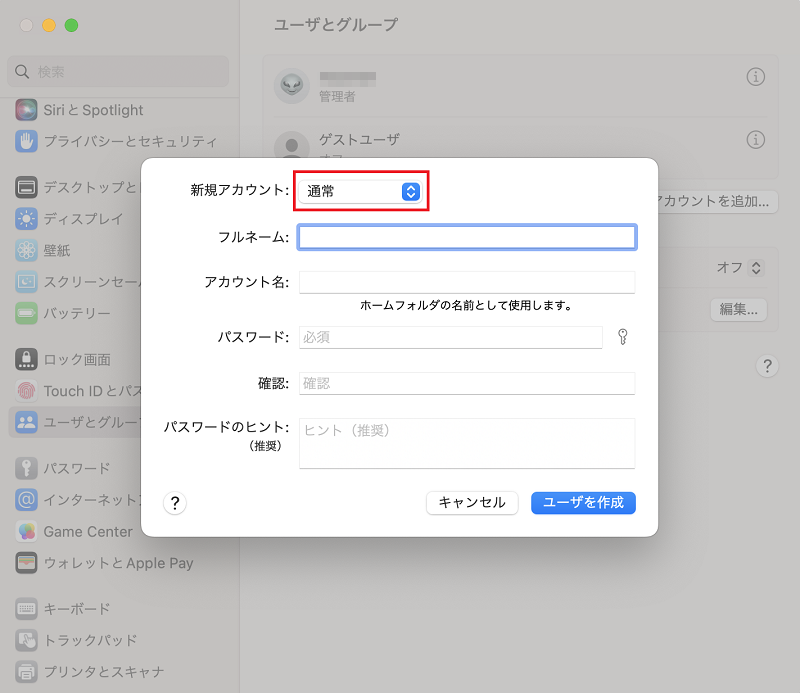This screenshot has width=800, height=693.
Task: Open プライバシーとセキュリティ settings
Action: (x=116, y=141)
